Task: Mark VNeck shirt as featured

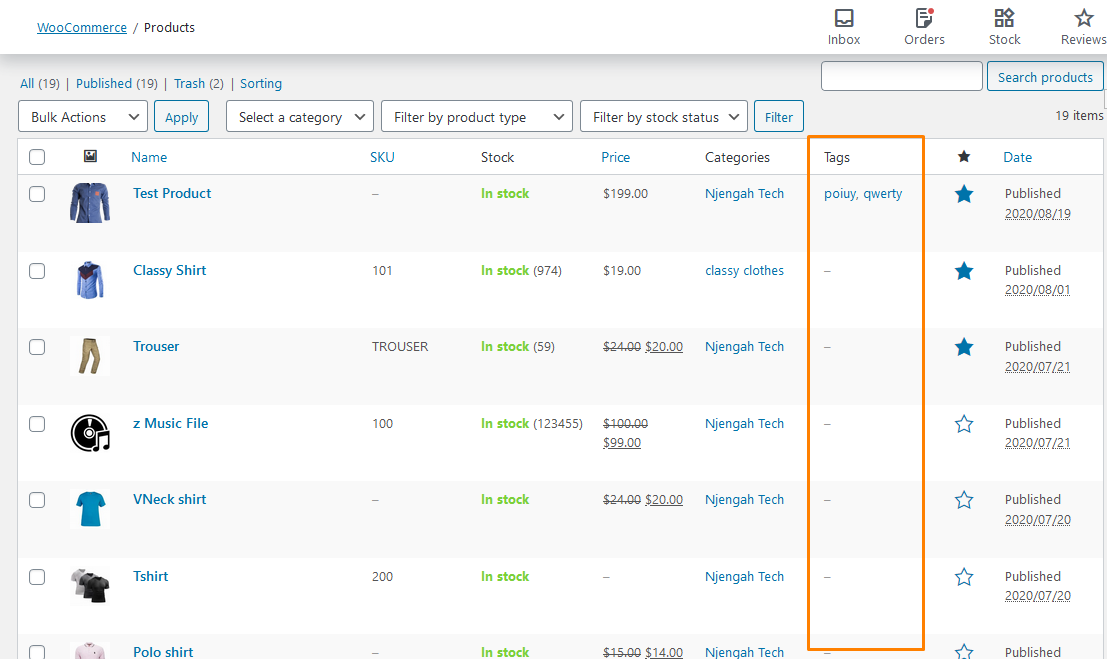Action: tap(964, 500)
